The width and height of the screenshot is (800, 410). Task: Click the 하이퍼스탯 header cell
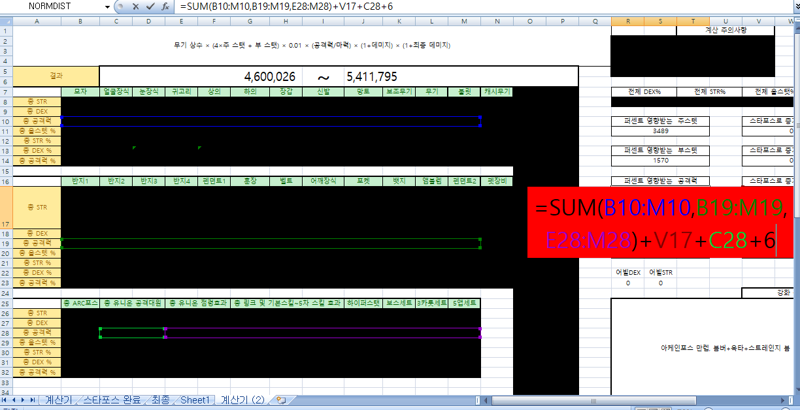(363, 303)
